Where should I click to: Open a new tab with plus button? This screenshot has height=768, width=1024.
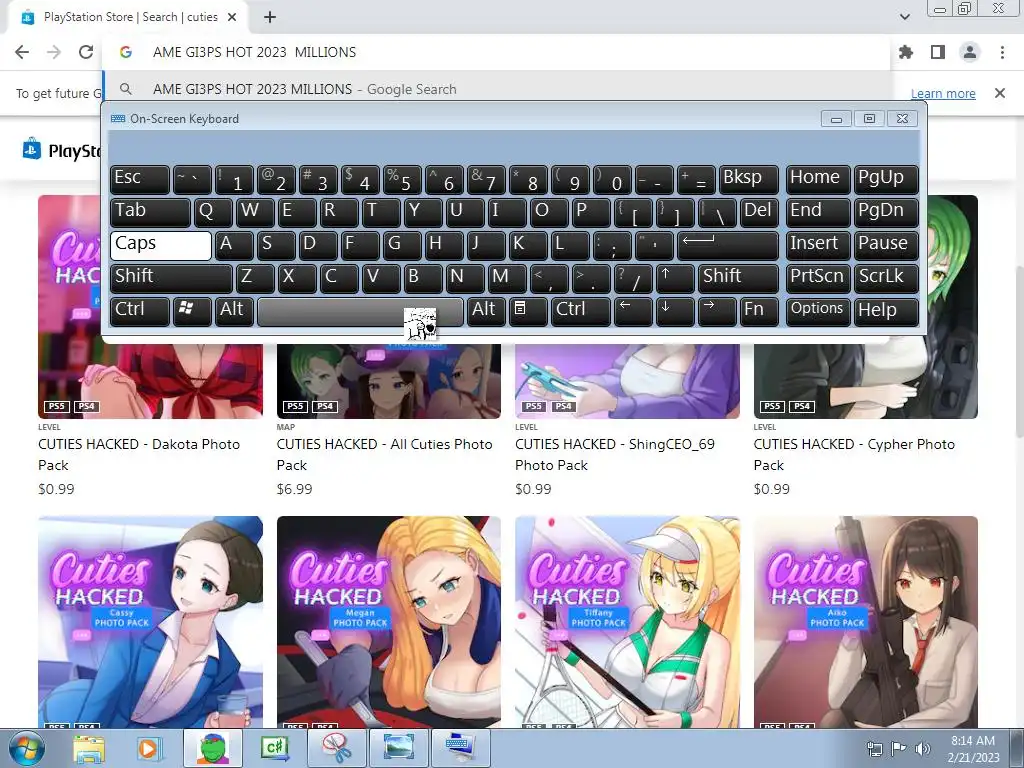click(270, 18)
